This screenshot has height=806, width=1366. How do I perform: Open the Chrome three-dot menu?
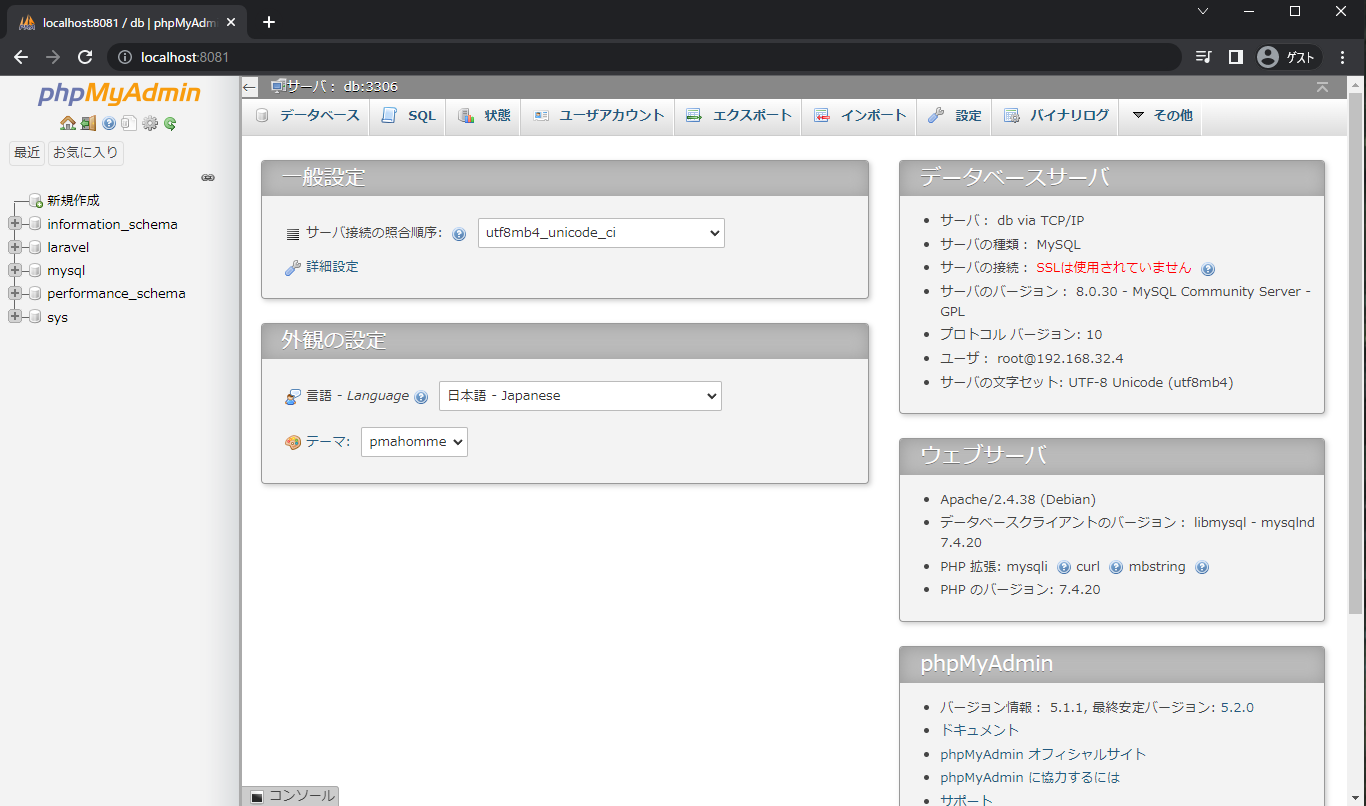point(1343,57)
